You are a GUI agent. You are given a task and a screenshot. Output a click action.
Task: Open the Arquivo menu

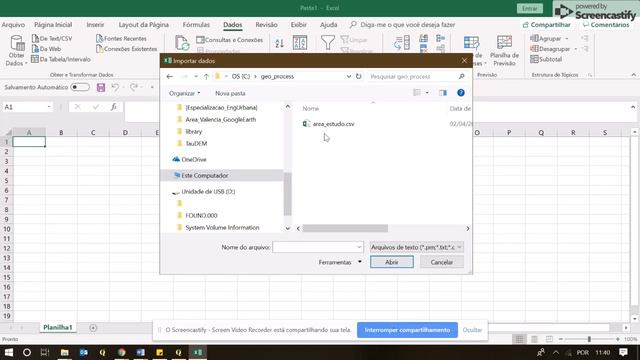(13, 25)
